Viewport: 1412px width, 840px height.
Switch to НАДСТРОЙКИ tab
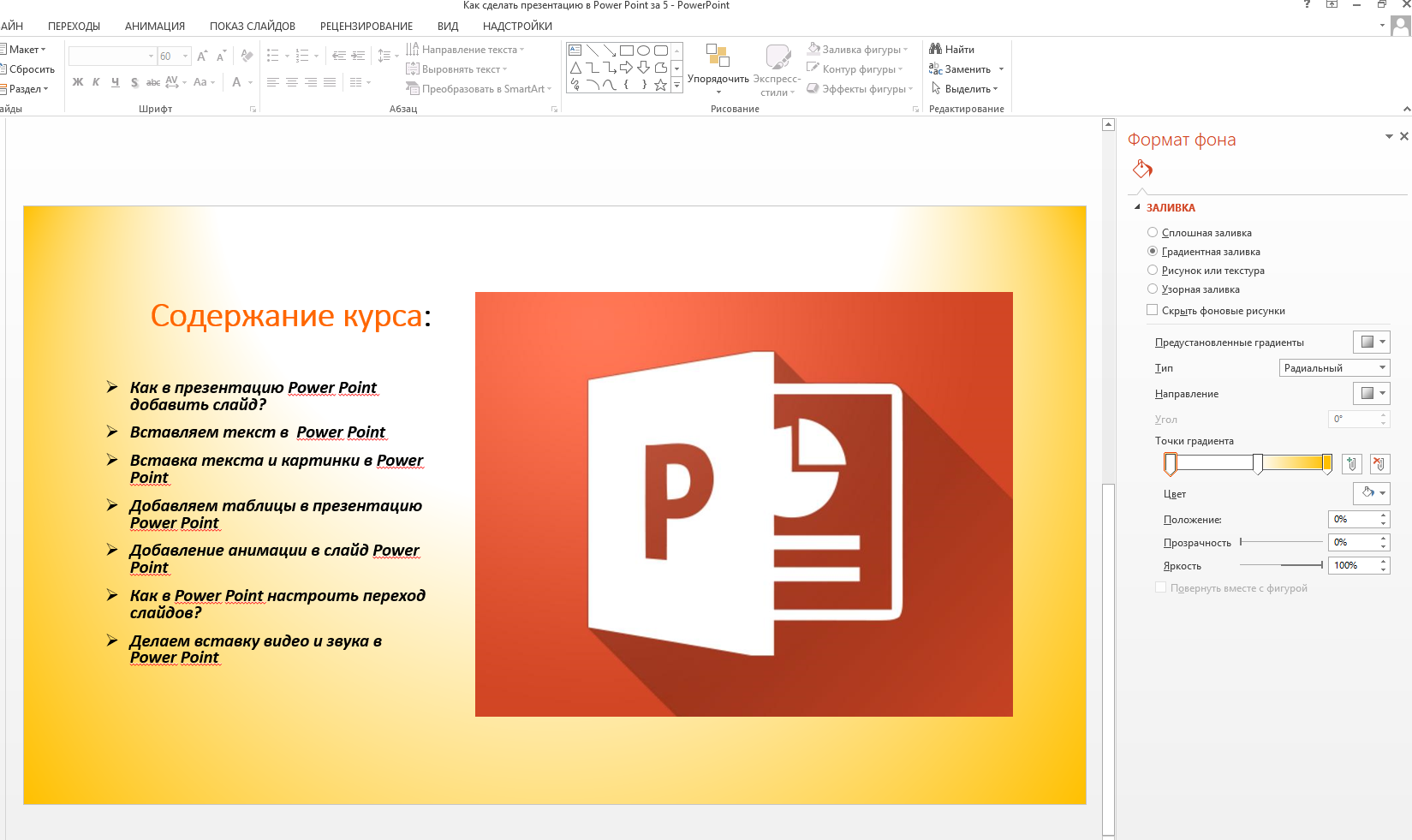(517, 27)
